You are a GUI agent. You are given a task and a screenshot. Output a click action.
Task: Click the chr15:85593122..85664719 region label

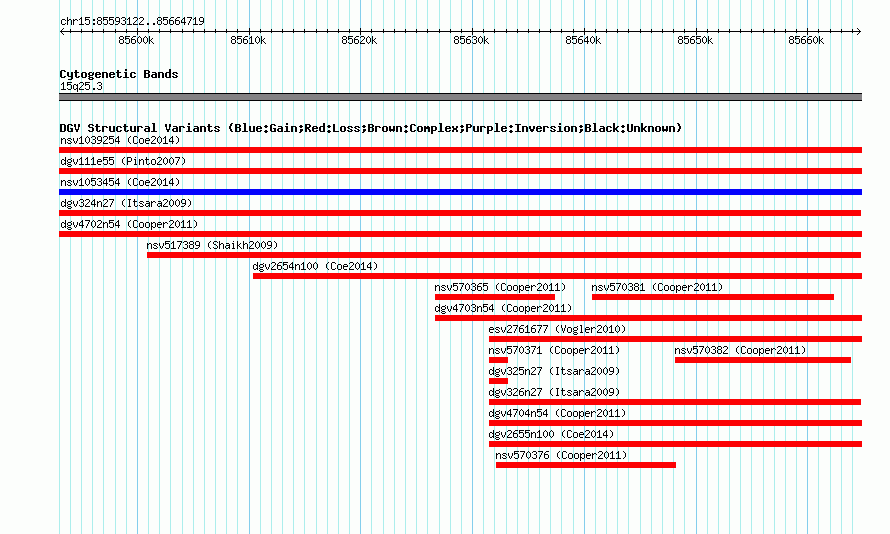point(132,21)
